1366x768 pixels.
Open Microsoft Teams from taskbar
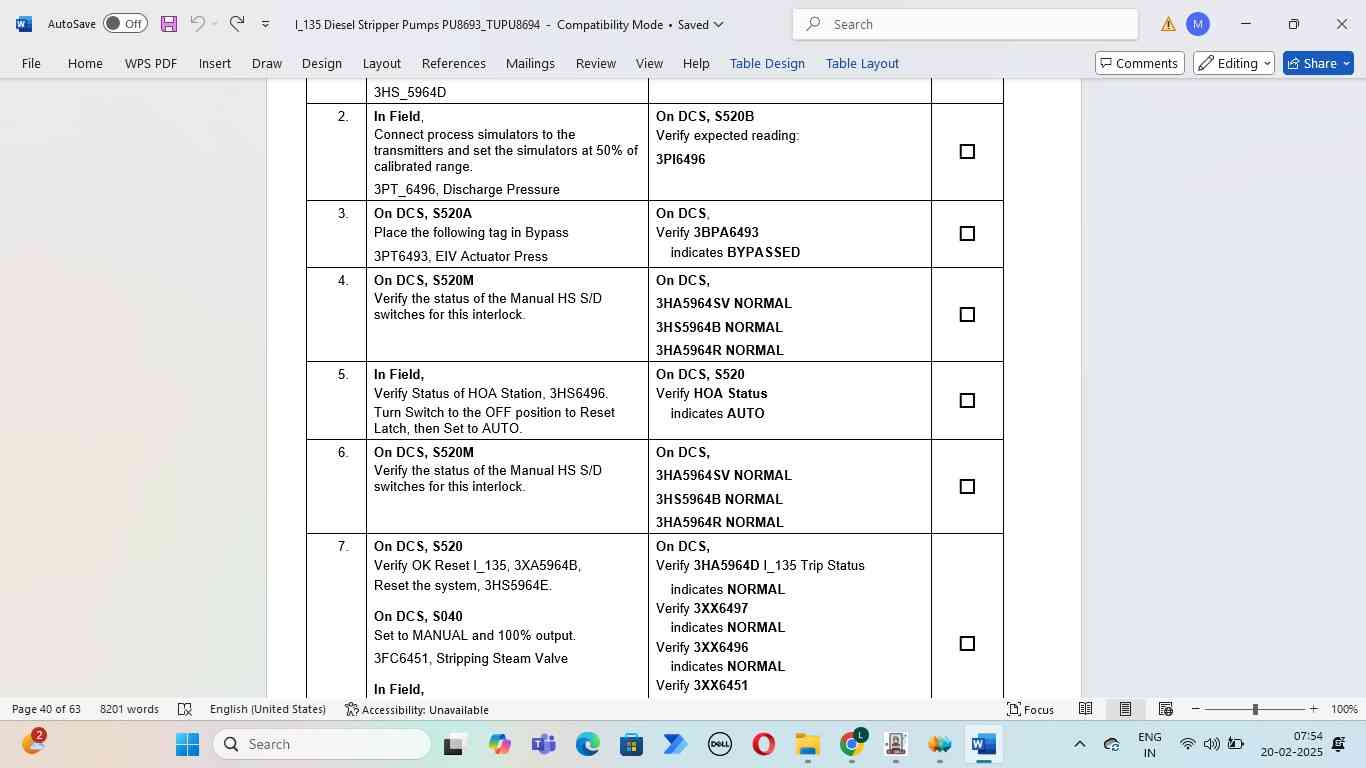point(543,744)
